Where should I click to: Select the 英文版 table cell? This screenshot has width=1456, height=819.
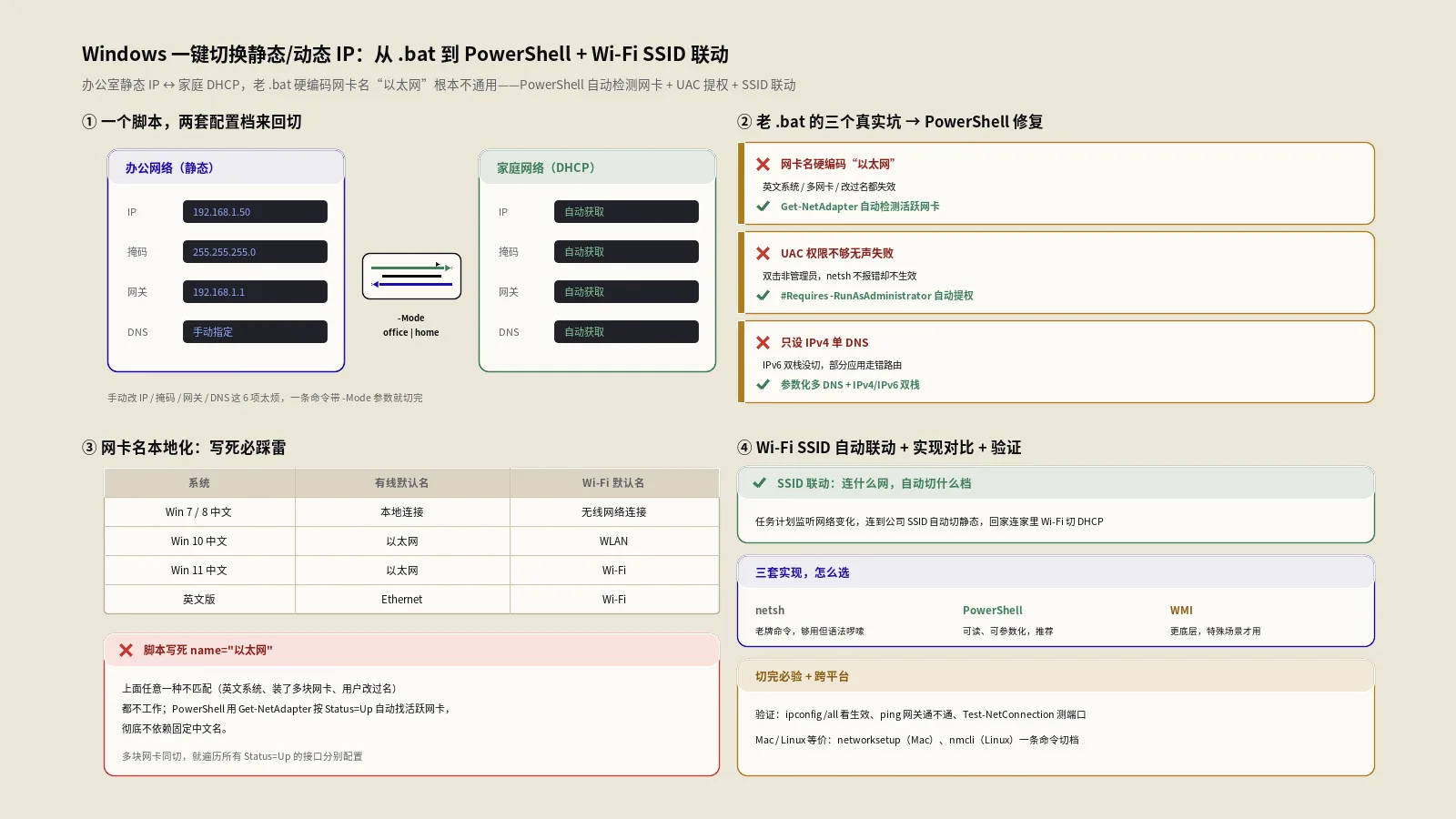click(x=199, y=600)
